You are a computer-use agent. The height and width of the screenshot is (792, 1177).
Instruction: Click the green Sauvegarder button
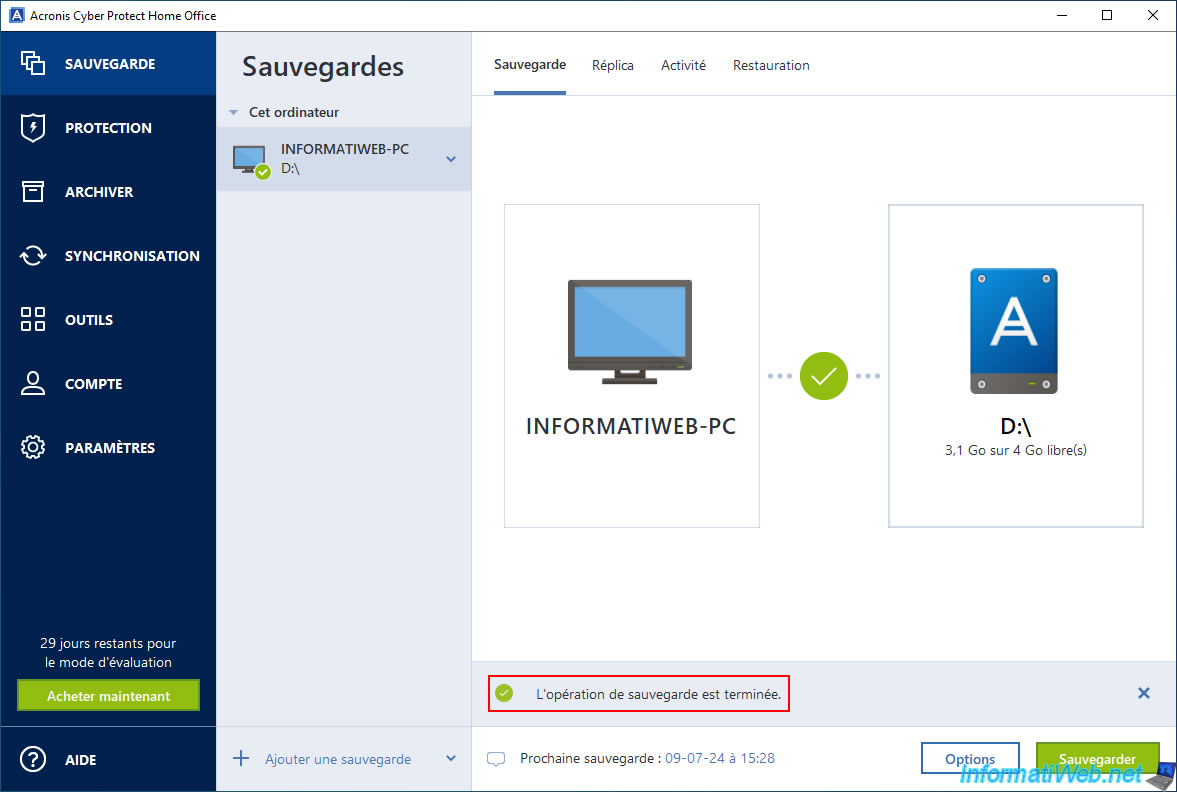click(x=1097, y=758)
